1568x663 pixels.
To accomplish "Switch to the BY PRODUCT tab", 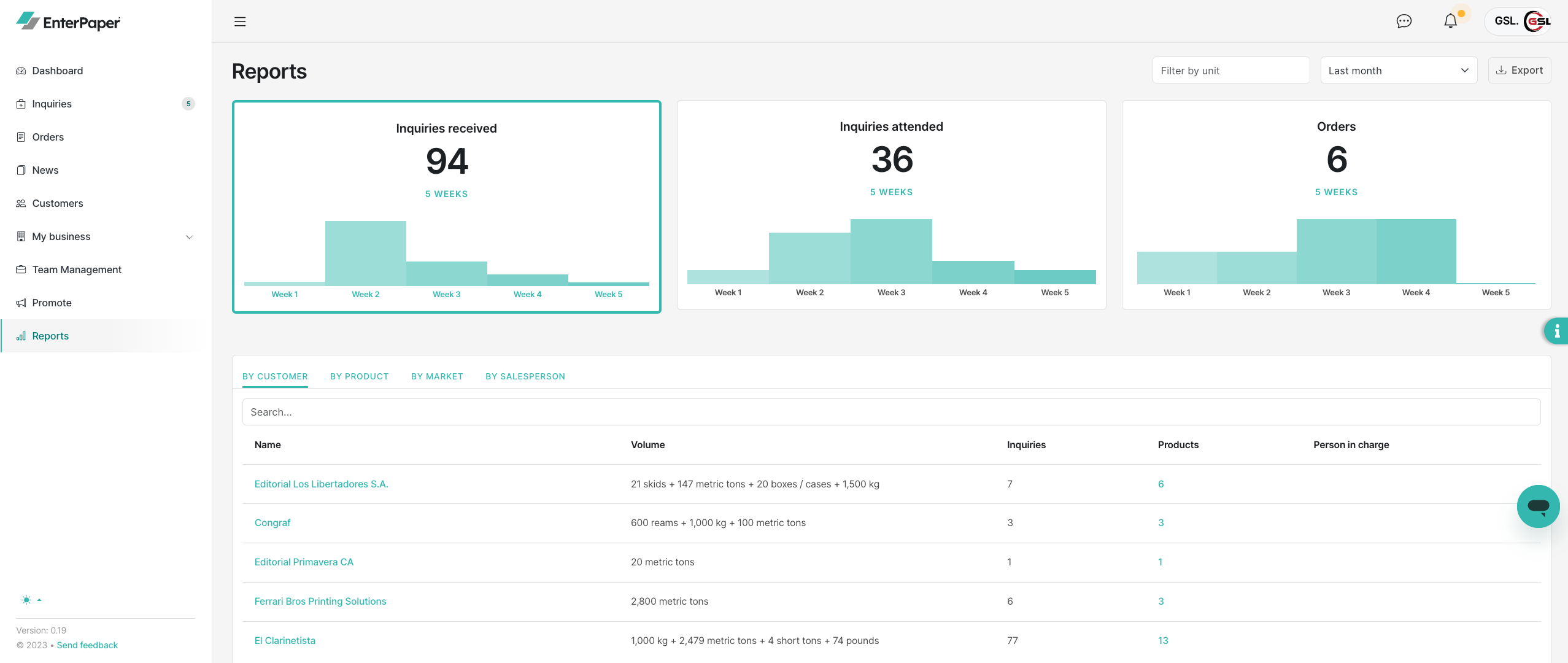I will 360,376.
